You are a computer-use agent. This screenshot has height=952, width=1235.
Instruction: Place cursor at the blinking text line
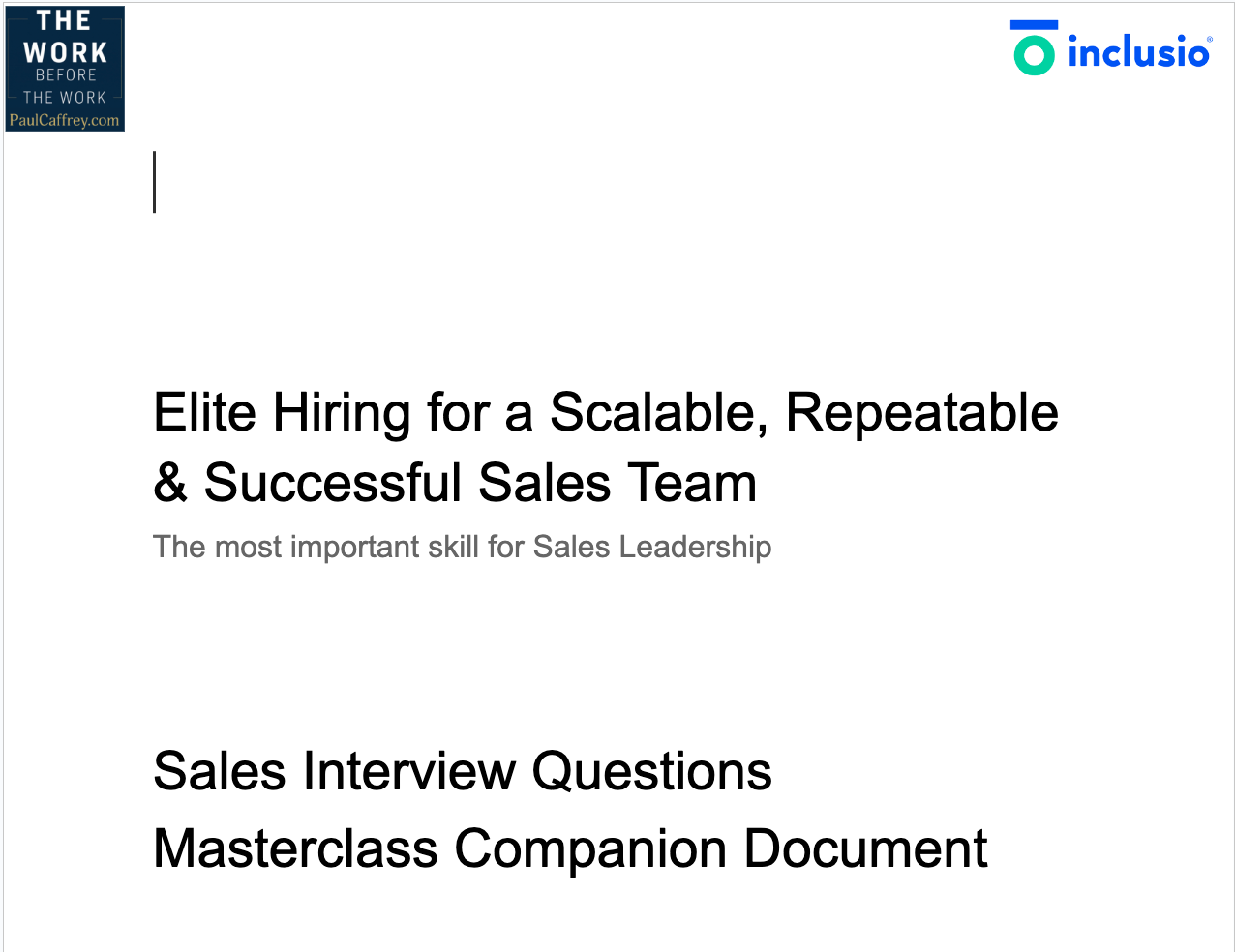pos(155,182)
